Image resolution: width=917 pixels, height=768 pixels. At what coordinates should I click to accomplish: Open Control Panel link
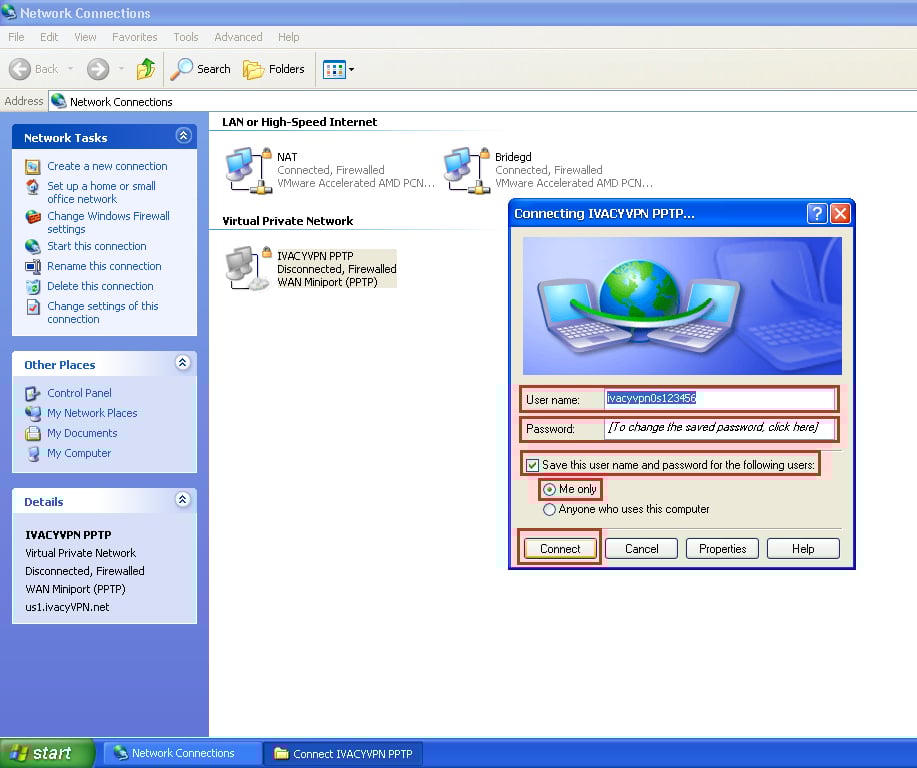click(x=79, y=393)
